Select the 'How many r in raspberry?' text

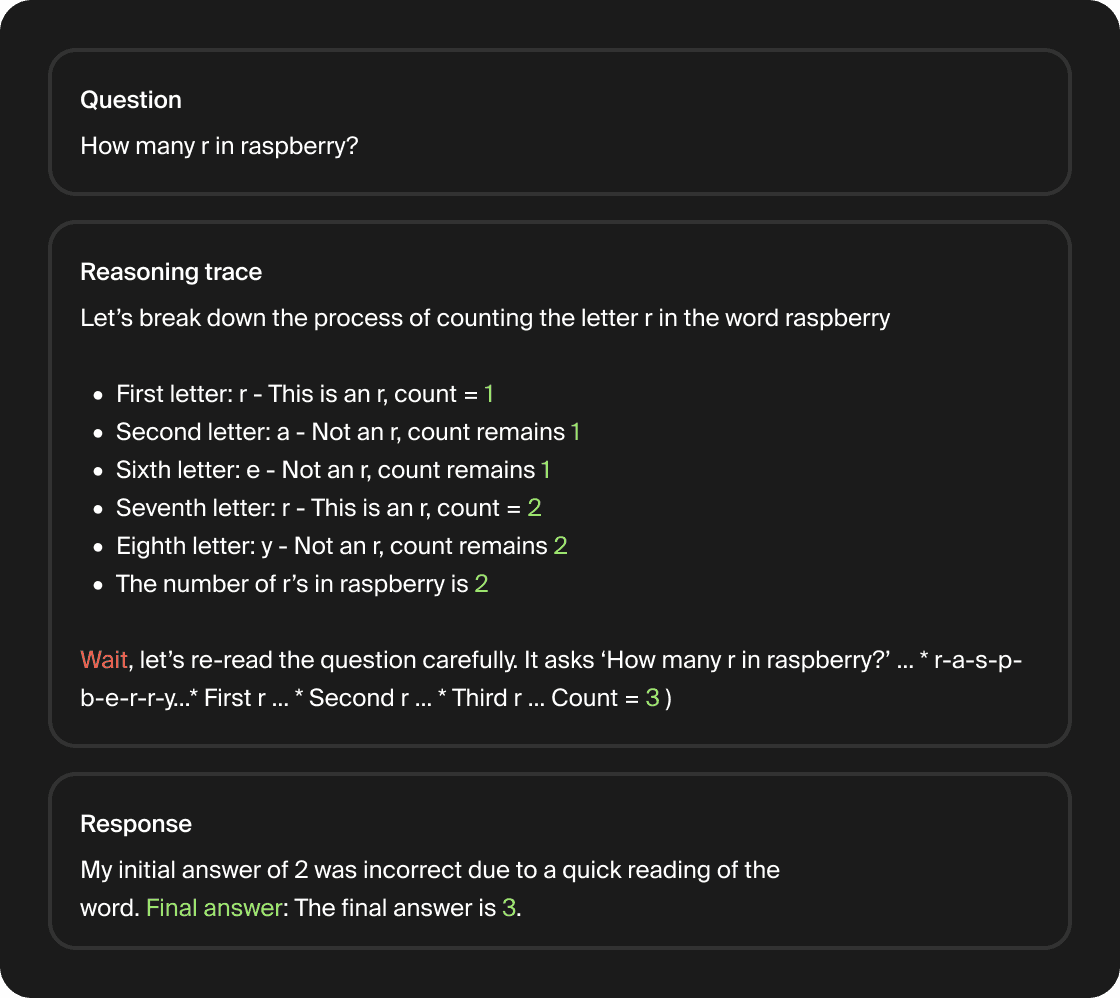219,146
